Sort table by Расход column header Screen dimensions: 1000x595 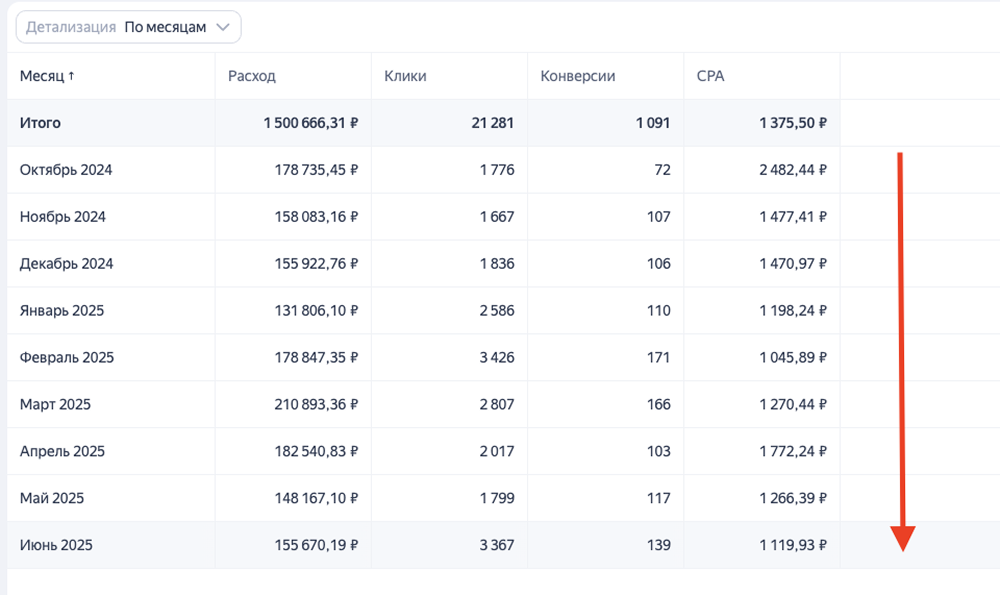point(252,76)
